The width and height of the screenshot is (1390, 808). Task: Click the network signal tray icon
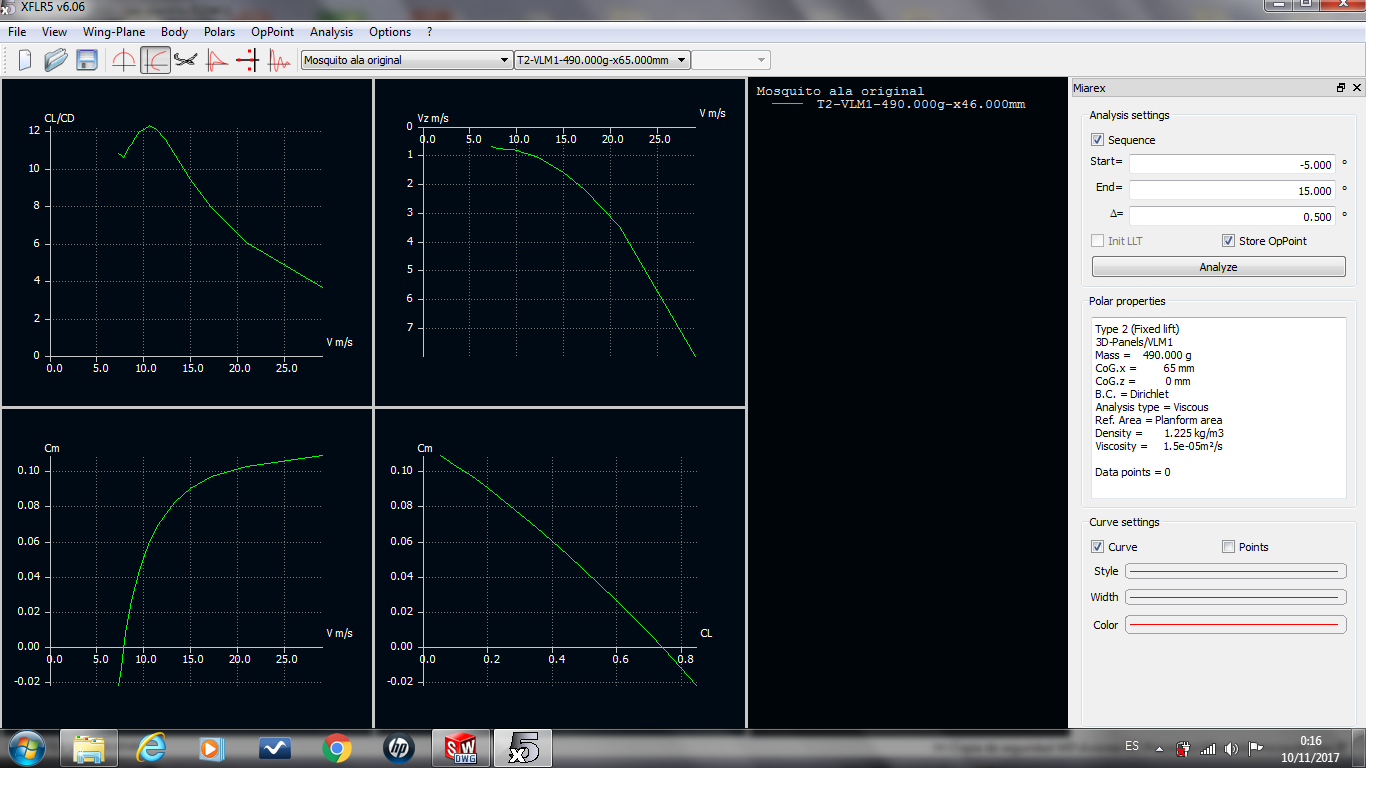pos(1207,748)
